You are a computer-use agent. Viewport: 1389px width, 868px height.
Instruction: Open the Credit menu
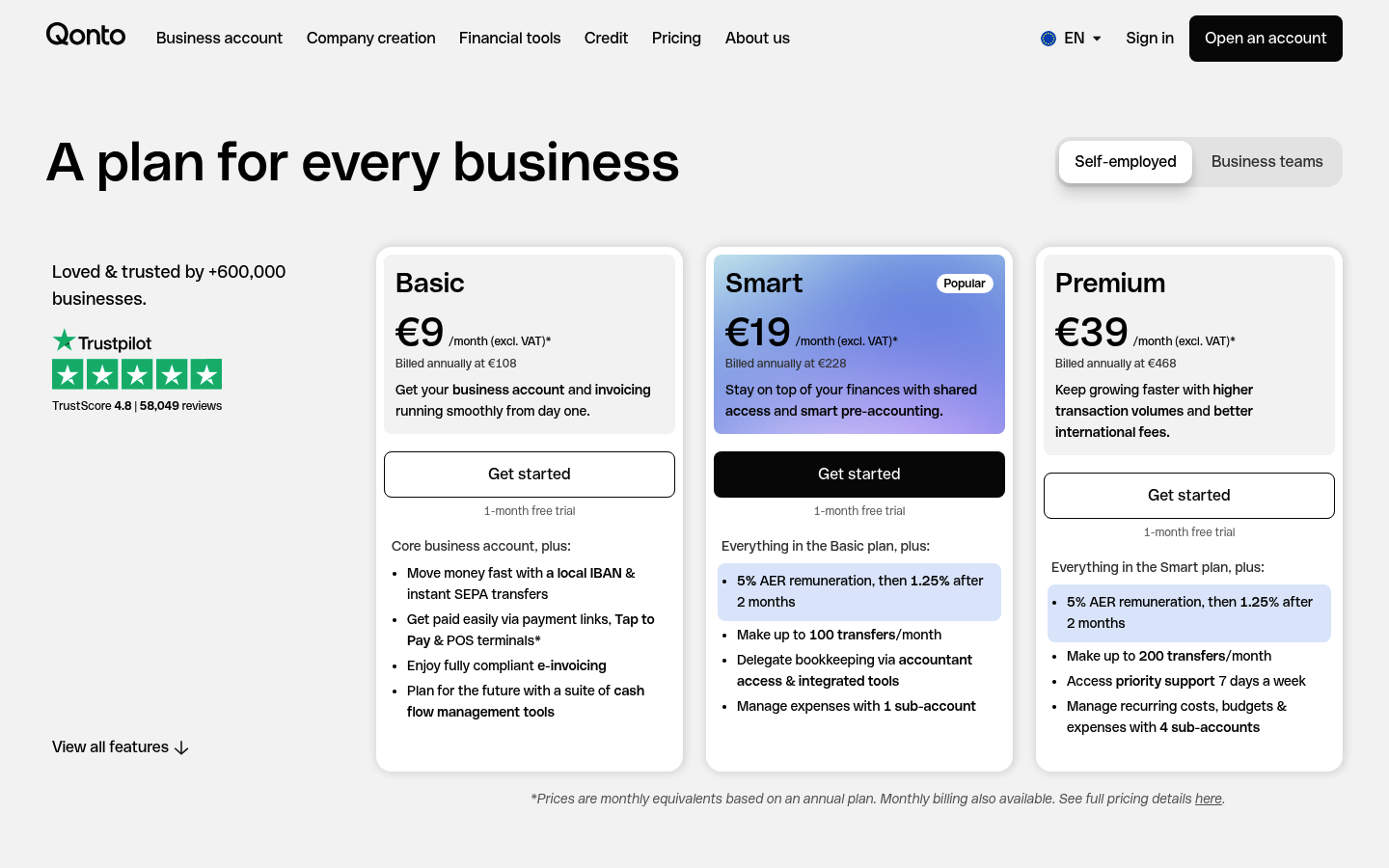(606, 38)
